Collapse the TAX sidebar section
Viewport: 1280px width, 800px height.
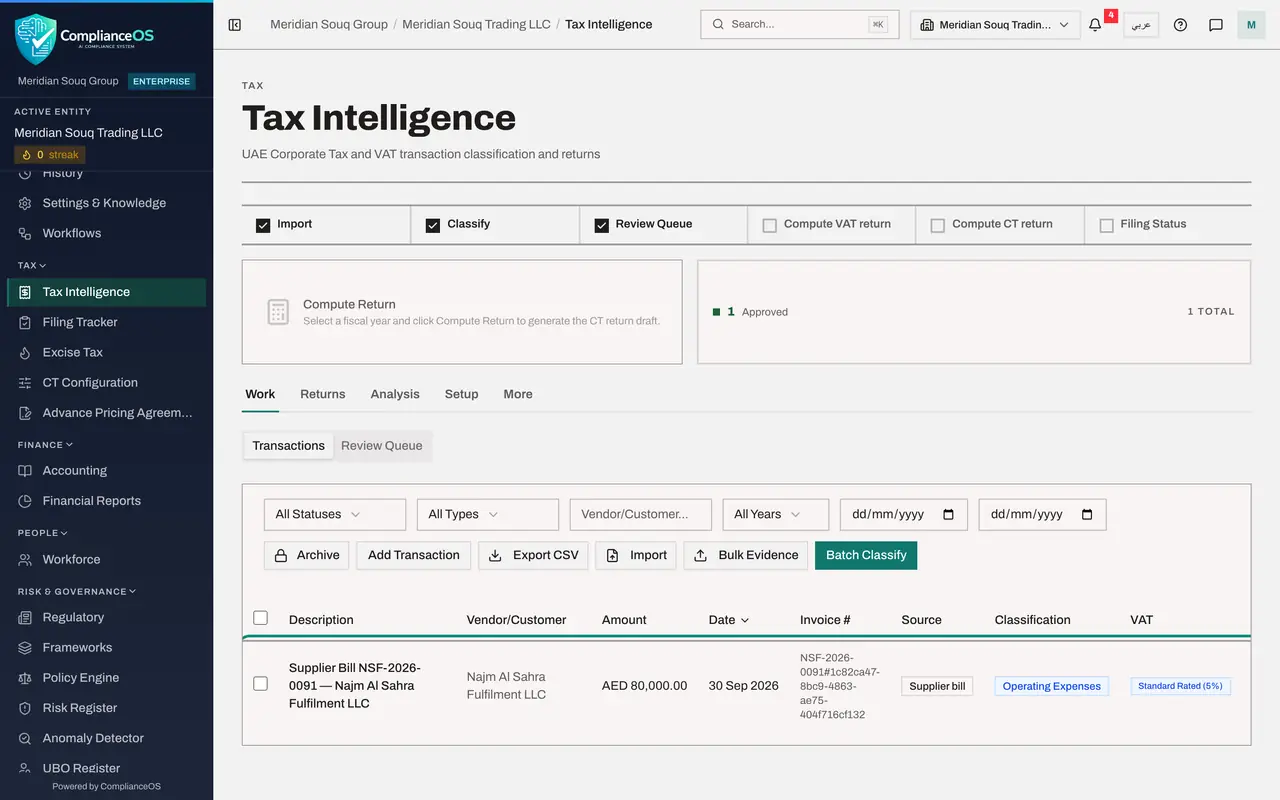32,265
